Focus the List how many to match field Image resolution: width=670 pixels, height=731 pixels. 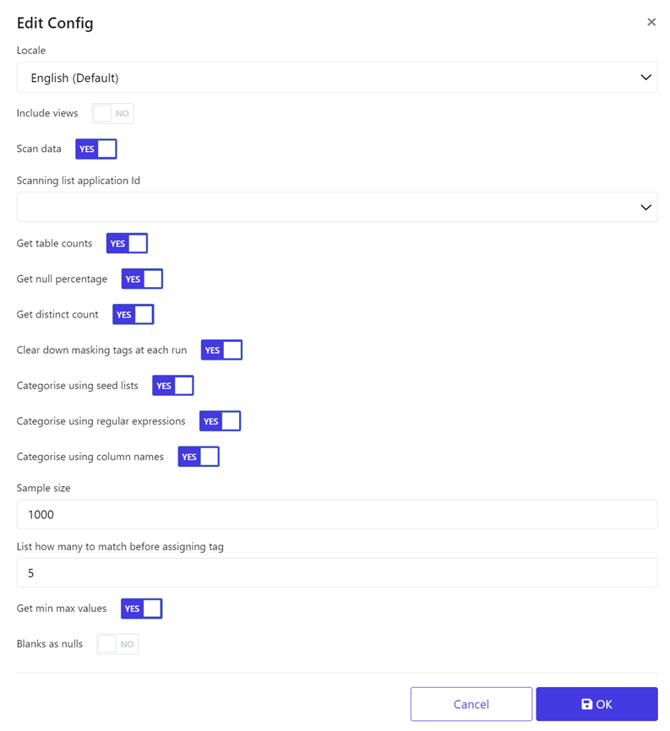coord(337,573)
